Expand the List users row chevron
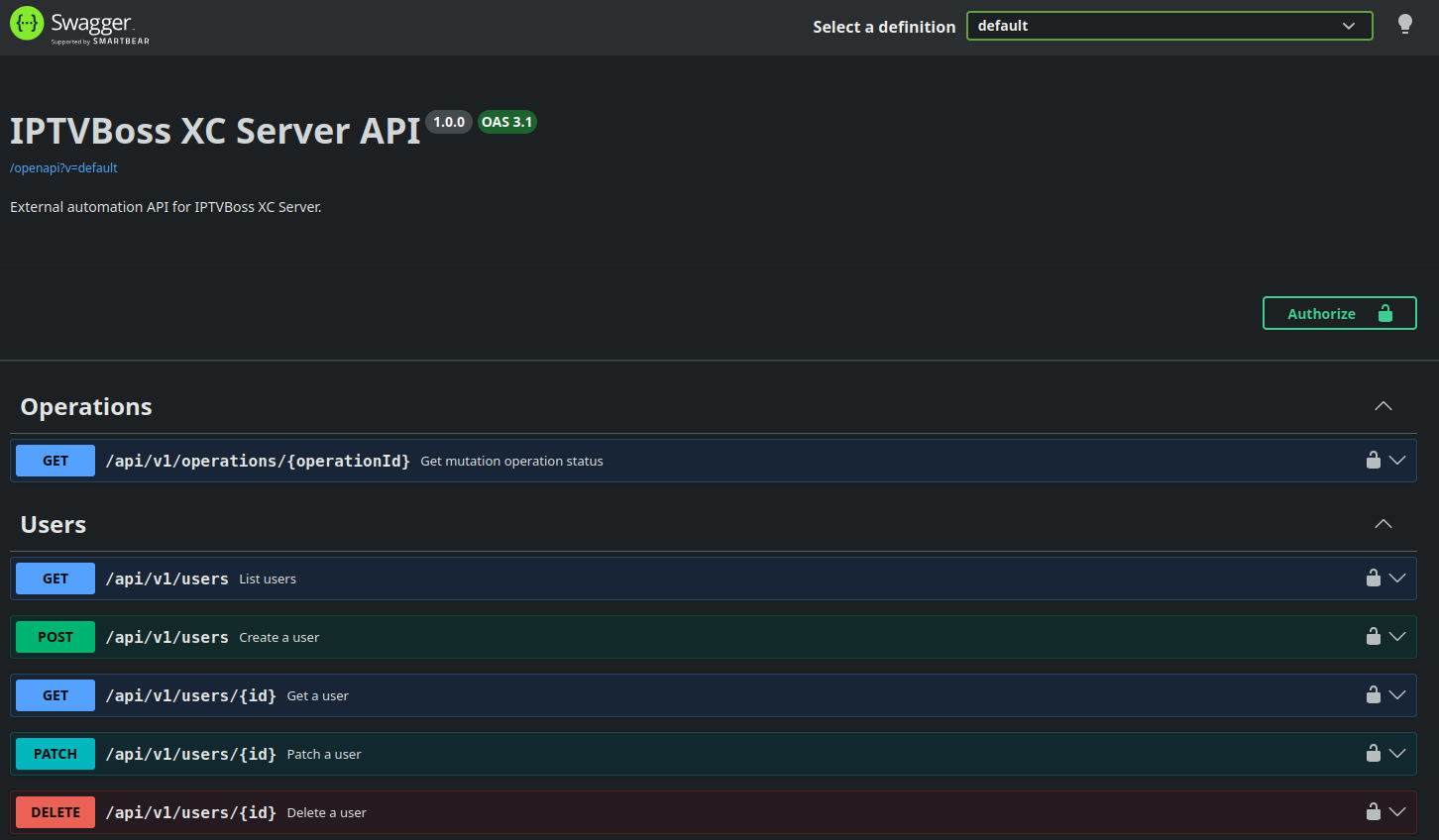Image resolution: width=1439 pixels, height=840 pixels. click(x=1397, y=577)
